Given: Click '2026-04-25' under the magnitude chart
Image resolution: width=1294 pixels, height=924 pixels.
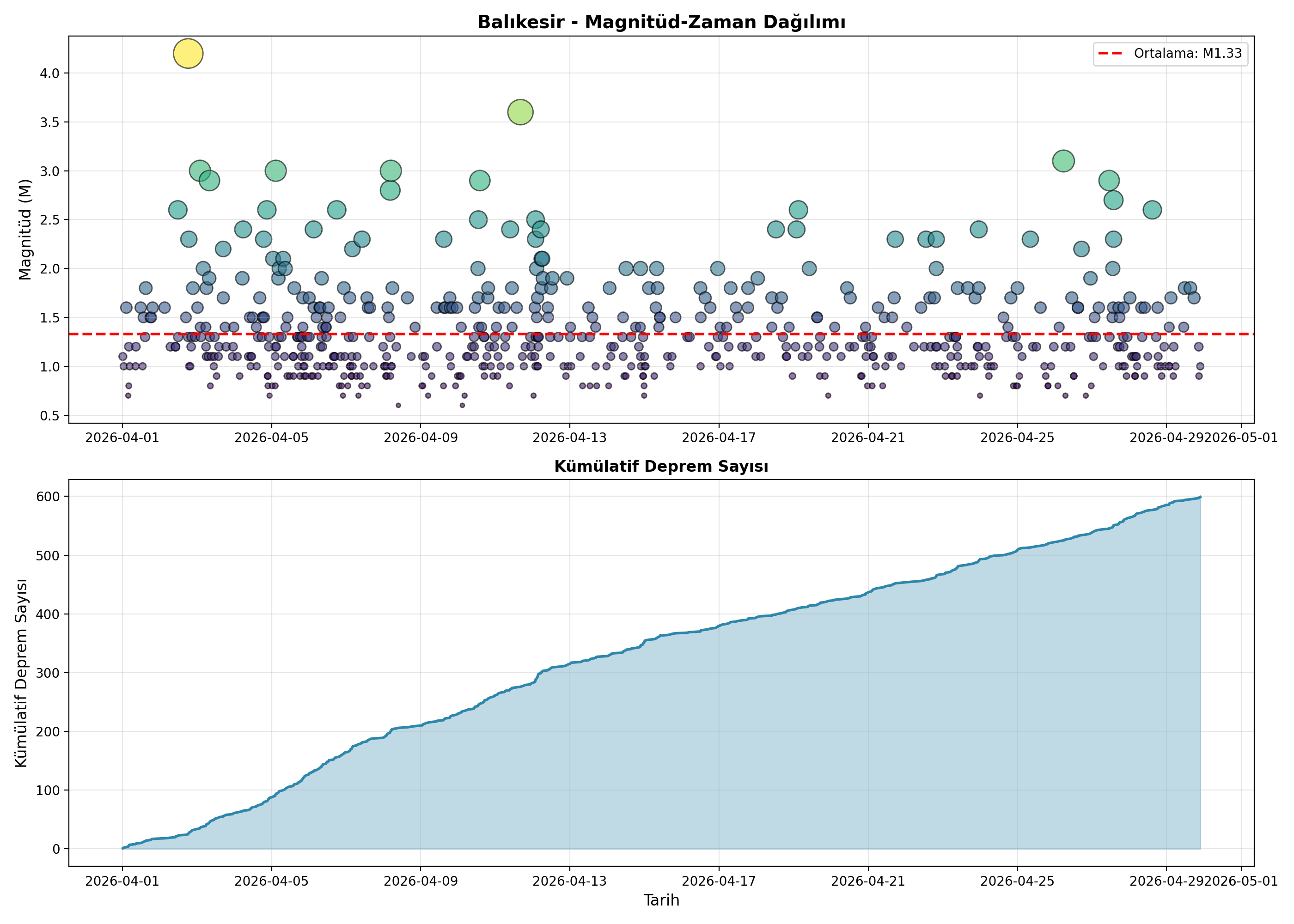Looking at the screenshot, I should [x=1018, y=438].
